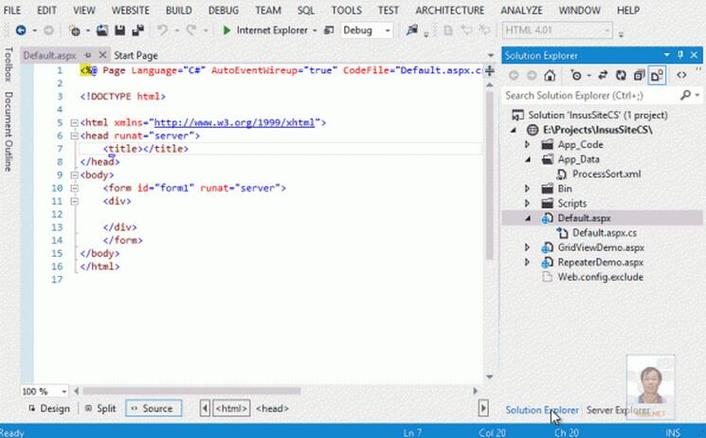The image size is (706, 438).
Task: Switch editor to Split view
Action: (102, 408)
